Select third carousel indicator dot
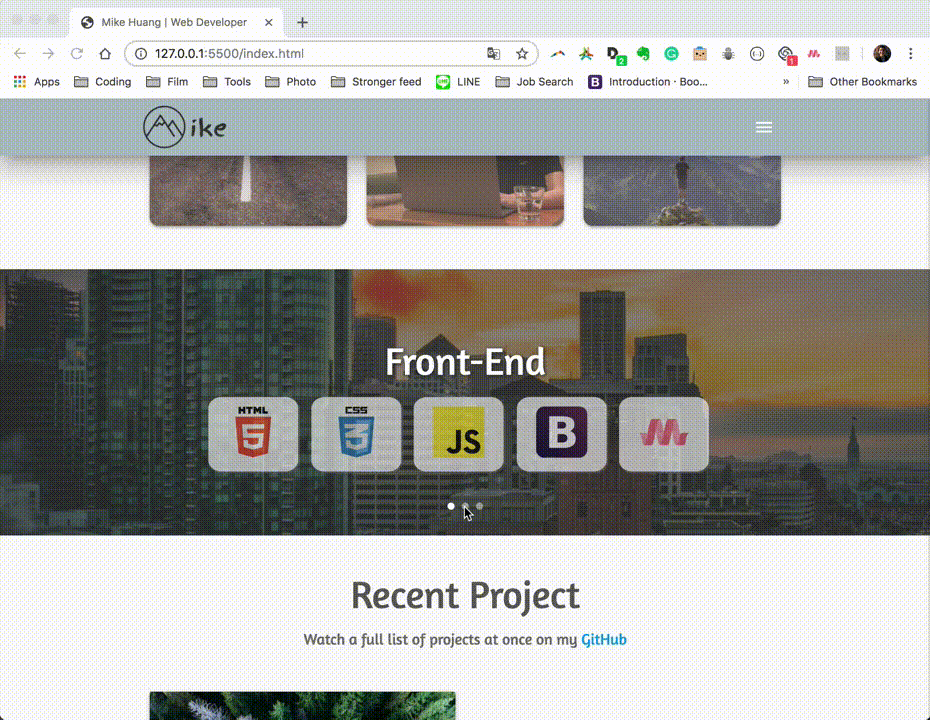This screenshot has height=720, width=930. click(479, 506)
